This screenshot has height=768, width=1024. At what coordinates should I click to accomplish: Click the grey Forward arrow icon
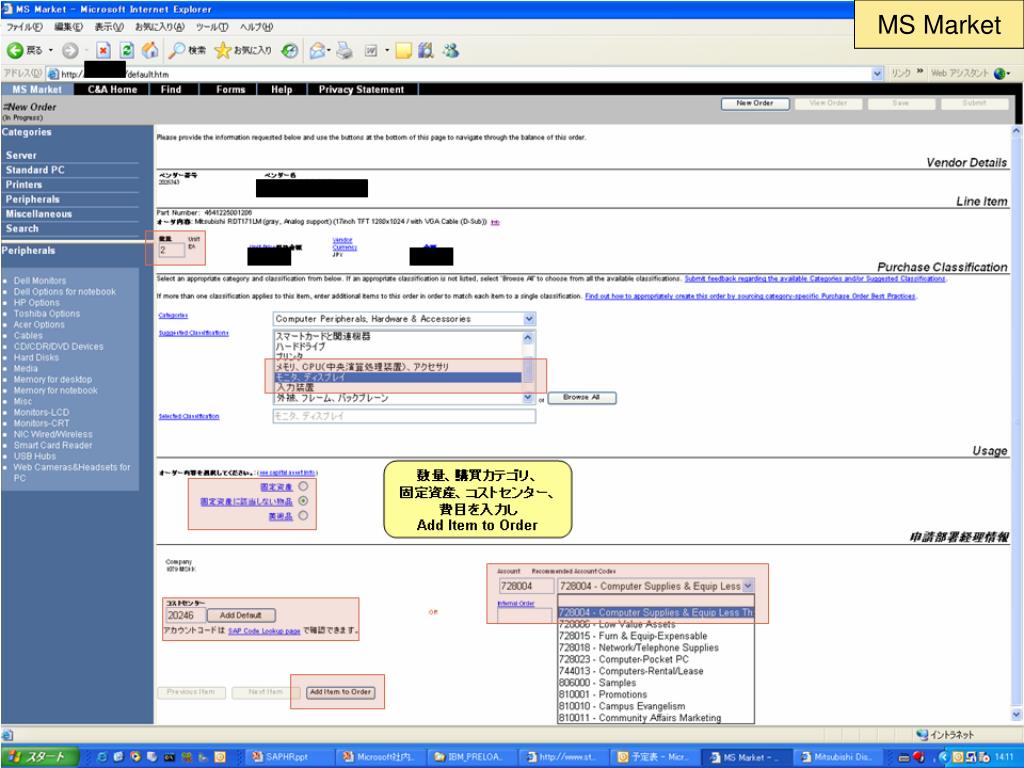70,50
